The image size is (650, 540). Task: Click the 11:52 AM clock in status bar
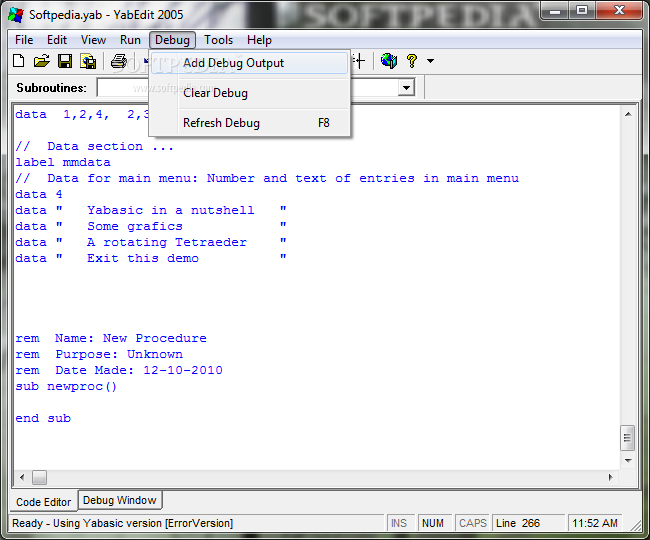click(595, 523)
